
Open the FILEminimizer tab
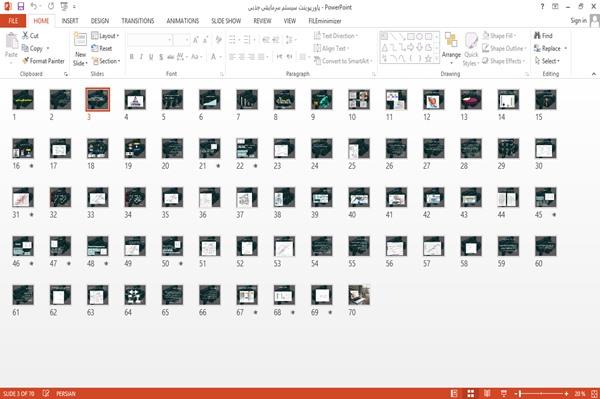pos(325,21)
